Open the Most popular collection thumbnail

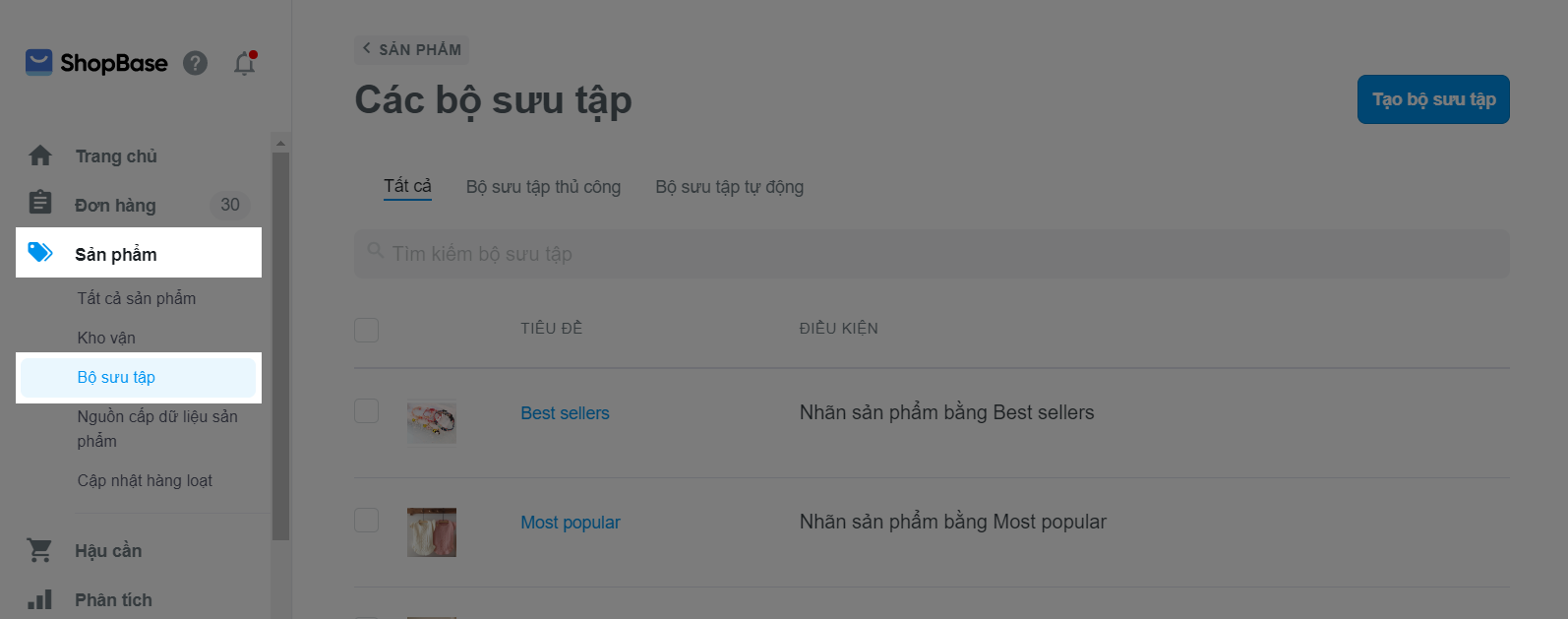(432, 532)
